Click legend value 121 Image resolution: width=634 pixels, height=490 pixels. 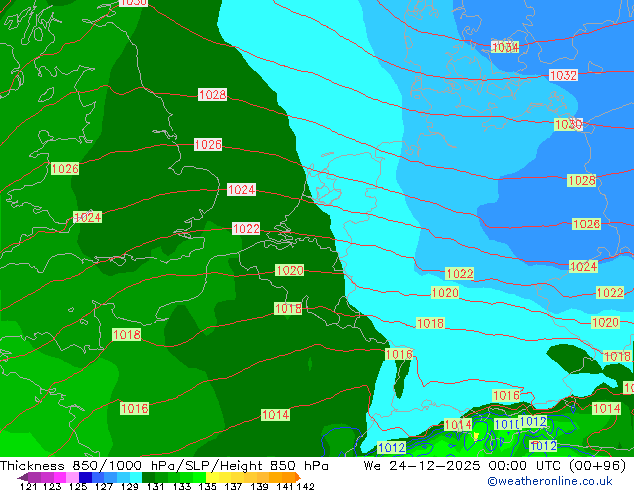(28, 486)
